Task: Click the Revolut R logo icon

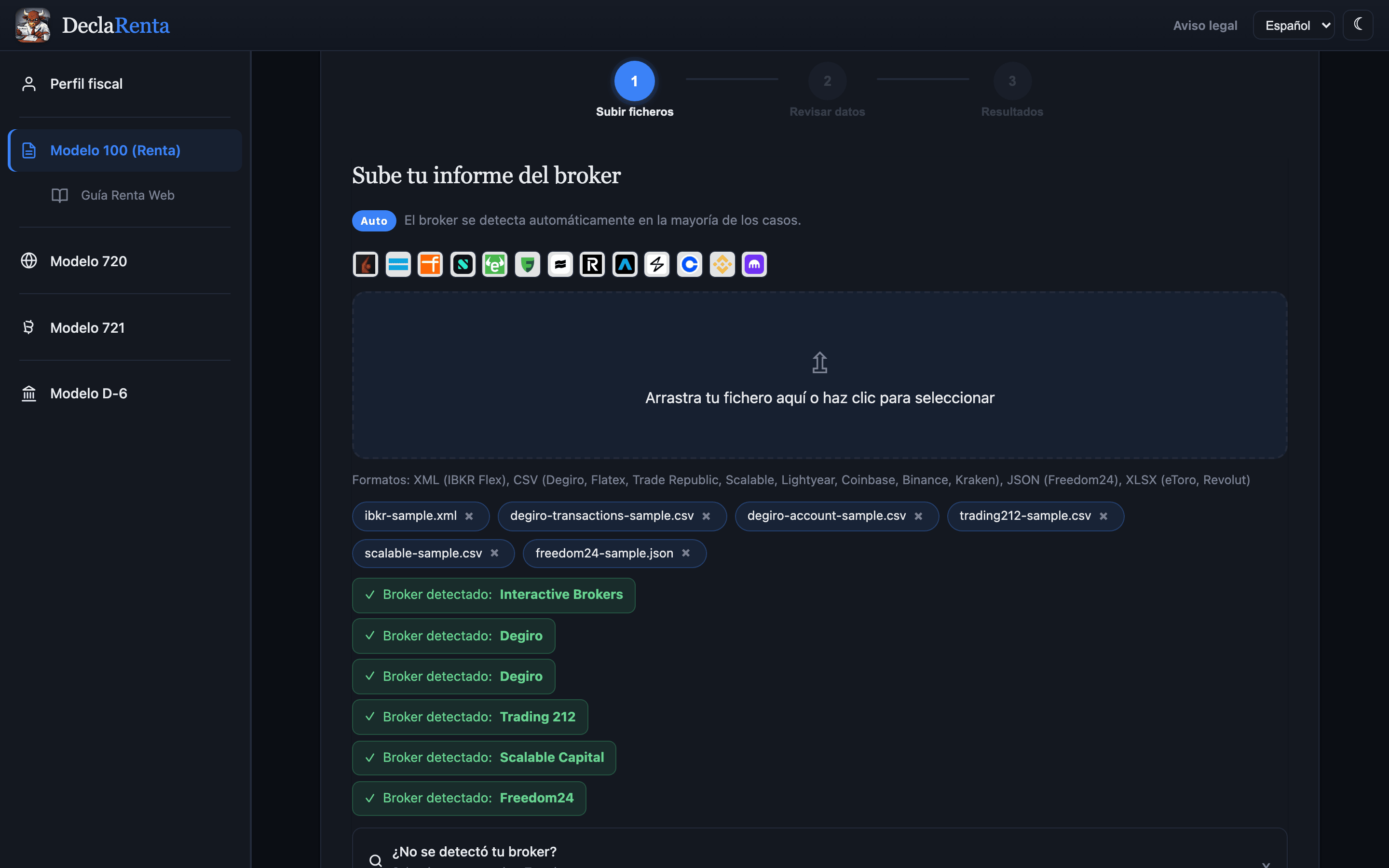Action: coord(592,265)
